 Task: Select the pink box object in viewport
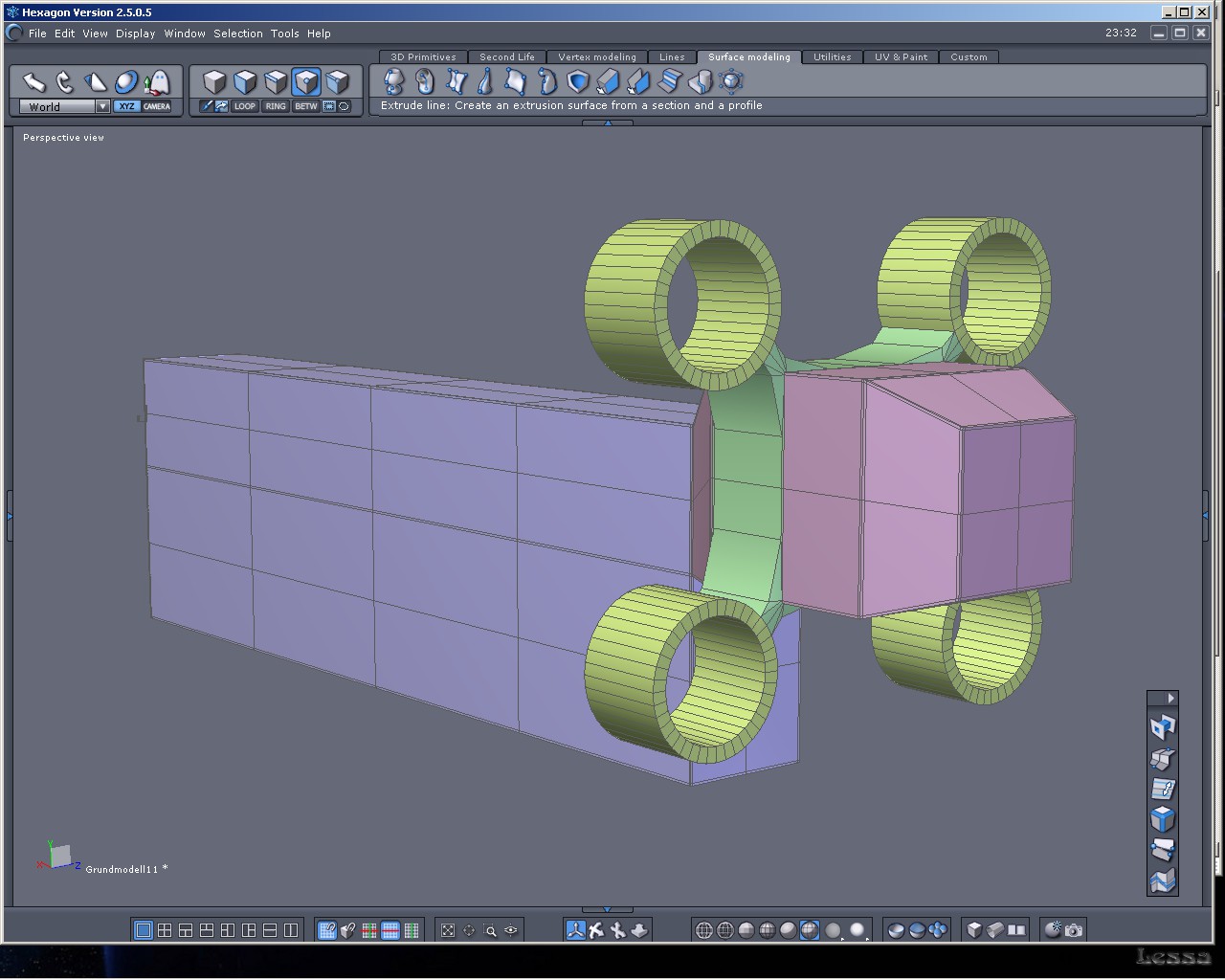[928, 488]
